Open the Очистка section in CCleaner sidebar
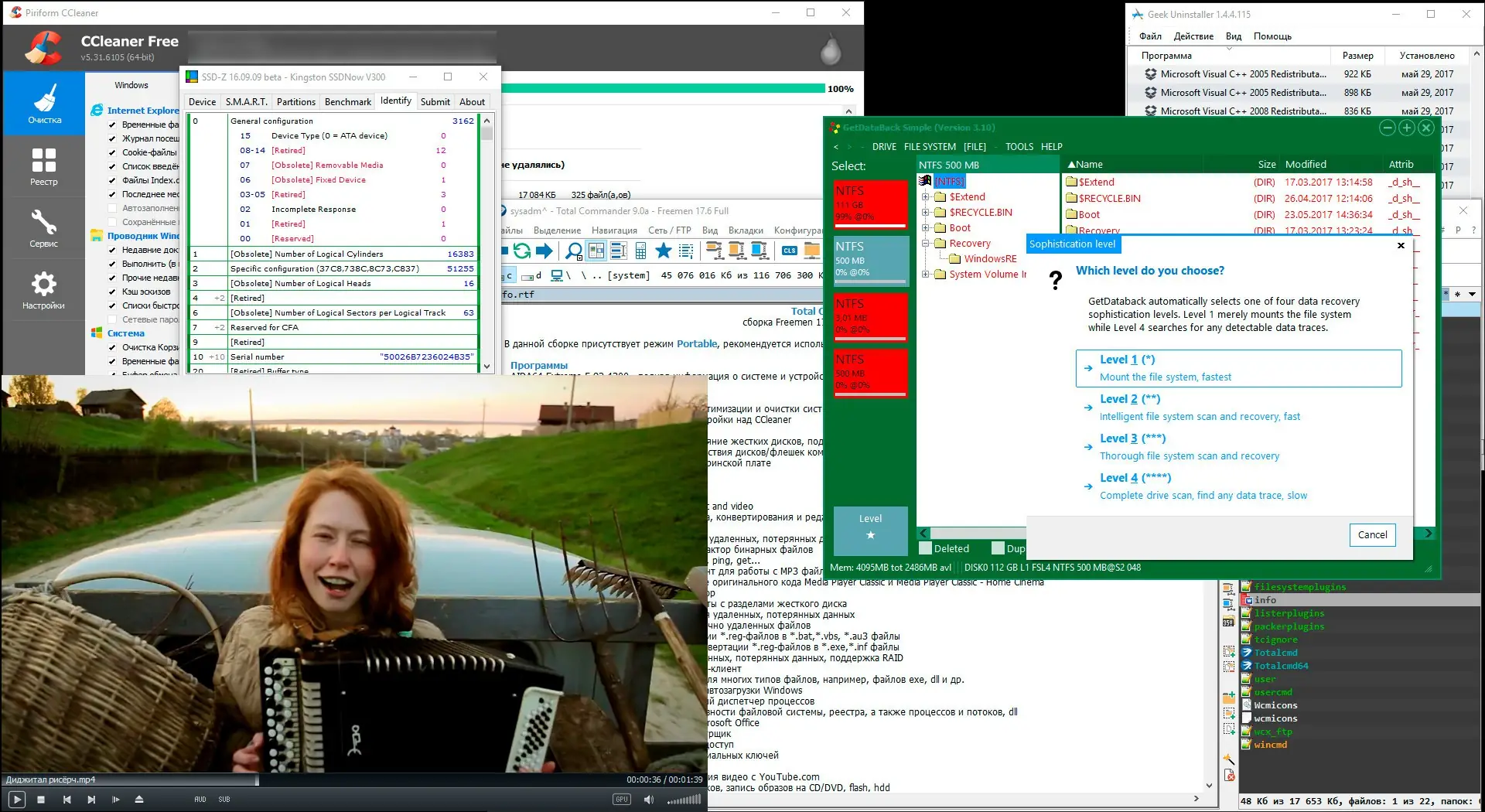The width and height of the screenshot is (1485, 812). point(44,103)
